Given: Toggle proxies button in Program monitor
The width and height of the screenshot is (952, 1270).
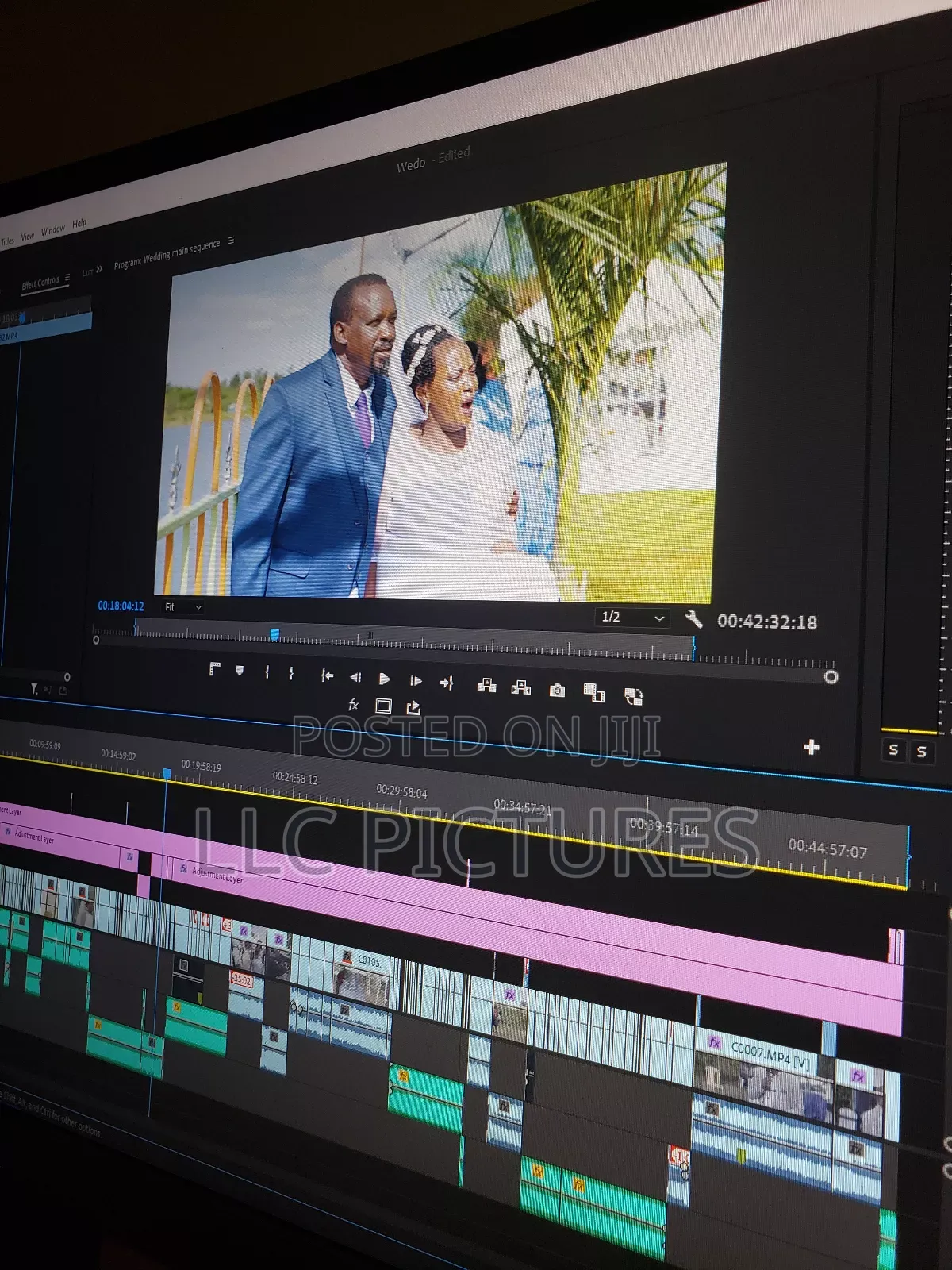Looking at the screenshot, I should (633, 697).
